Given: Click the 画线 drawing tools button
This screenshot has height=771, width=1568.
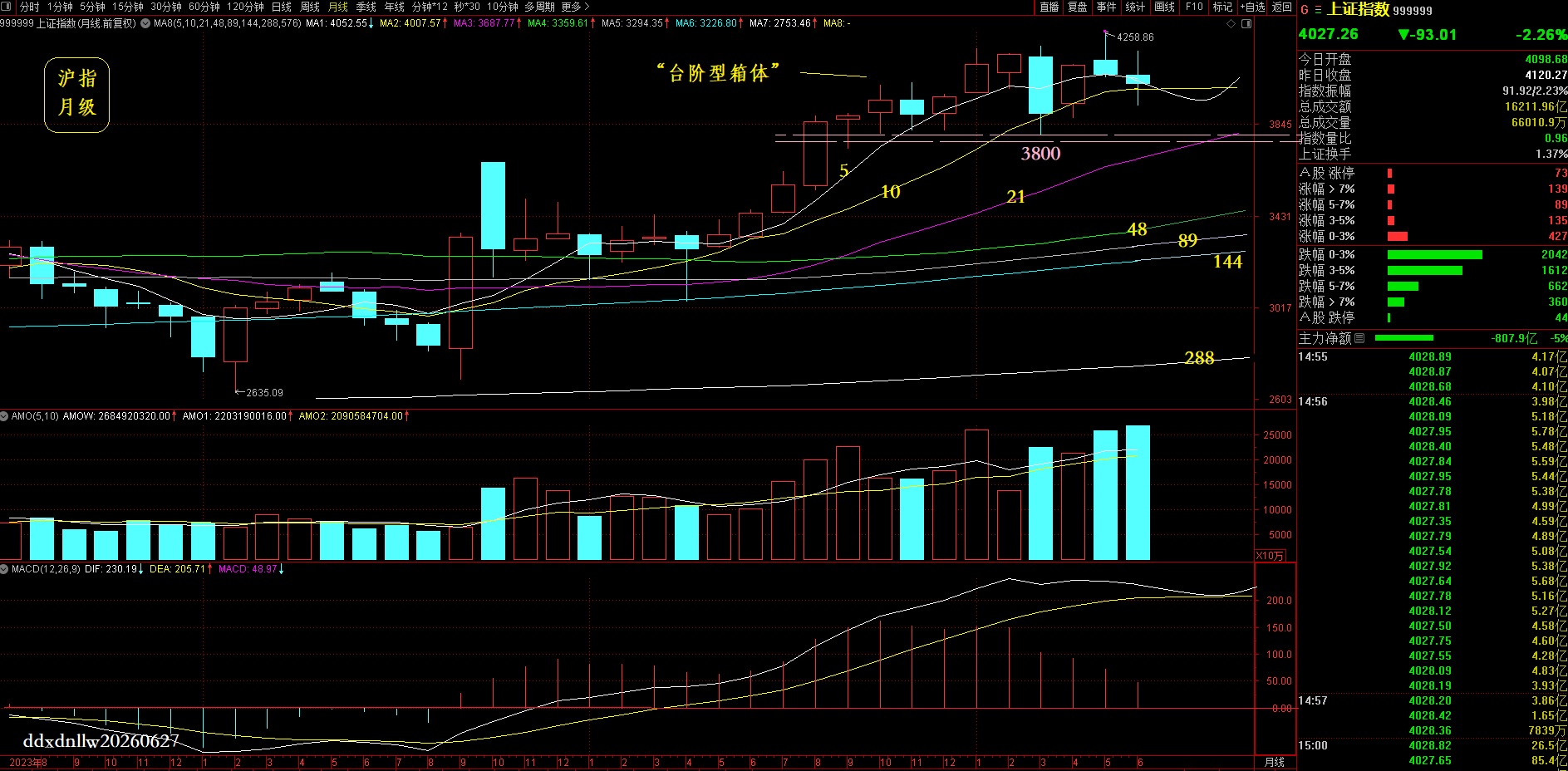Looking at the screenshot, I should click(1165, 7).
